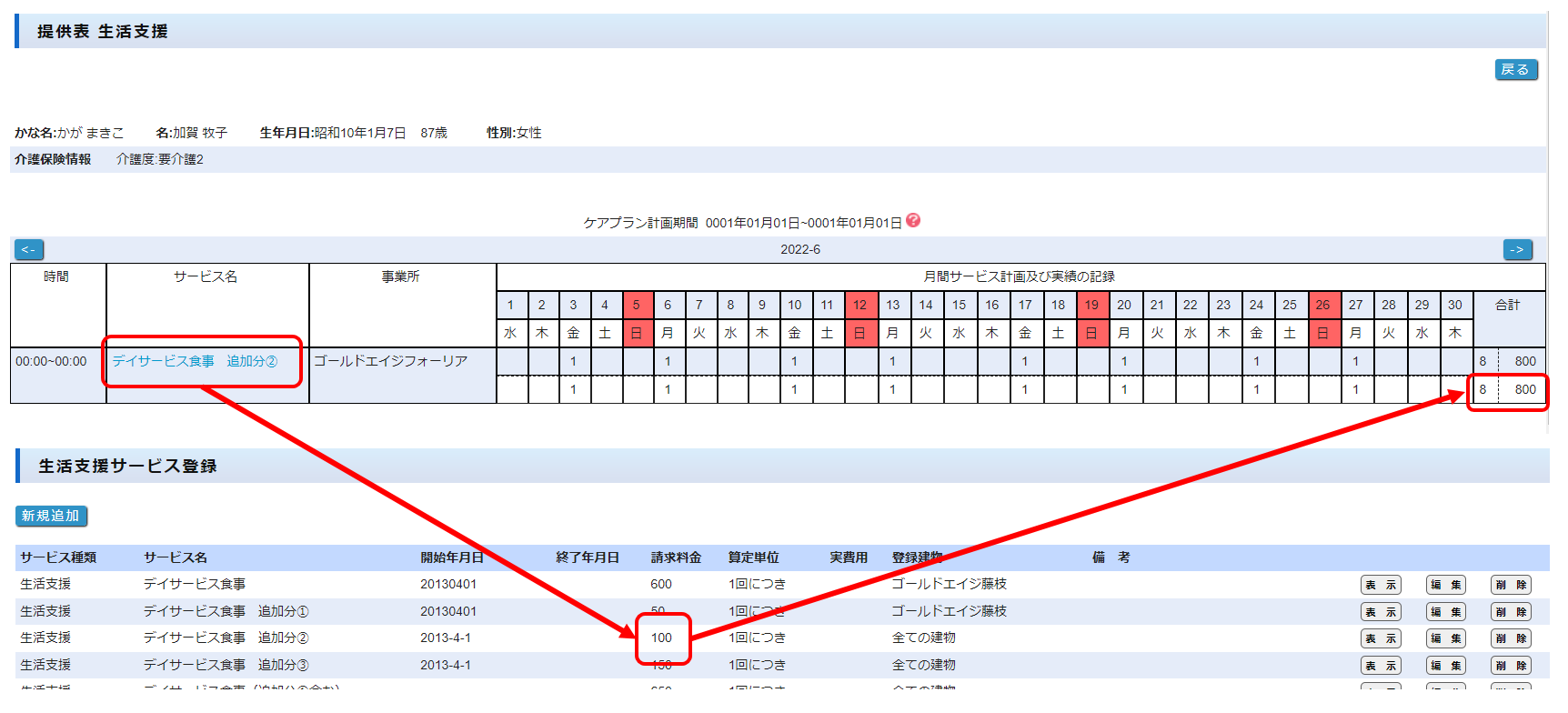
Task: Click 削除 for first デイサービス食事 row
Action: click(1510, 585)
